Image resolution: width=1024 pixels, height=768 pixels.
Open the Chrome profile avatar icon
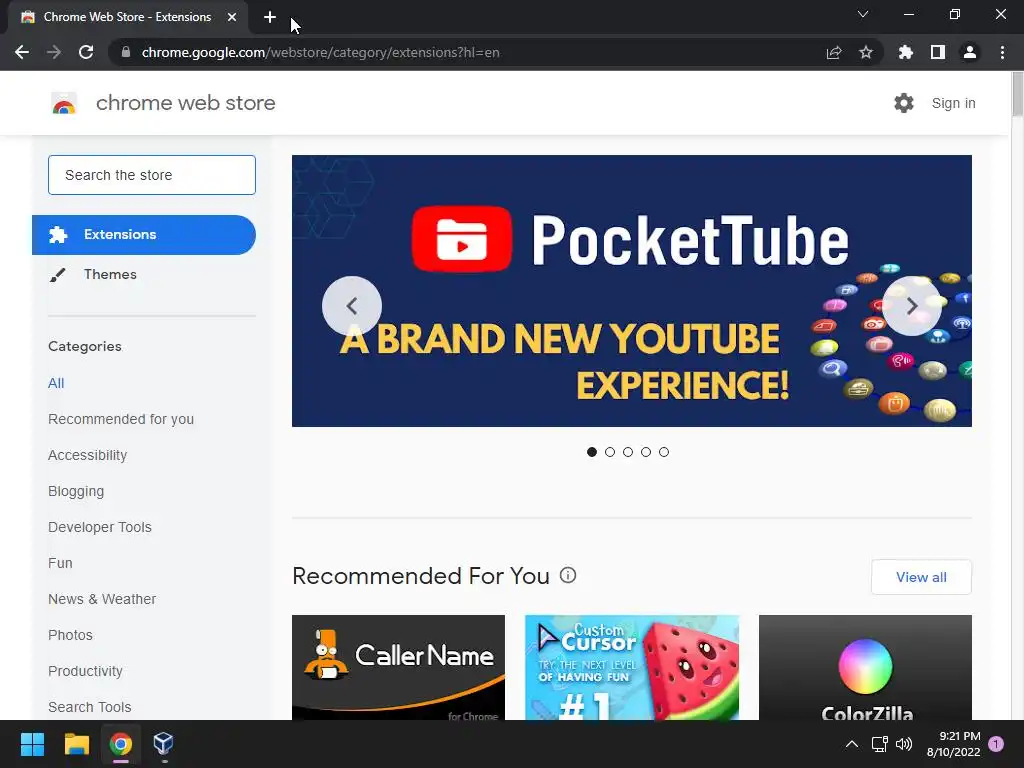coord(970,52)
